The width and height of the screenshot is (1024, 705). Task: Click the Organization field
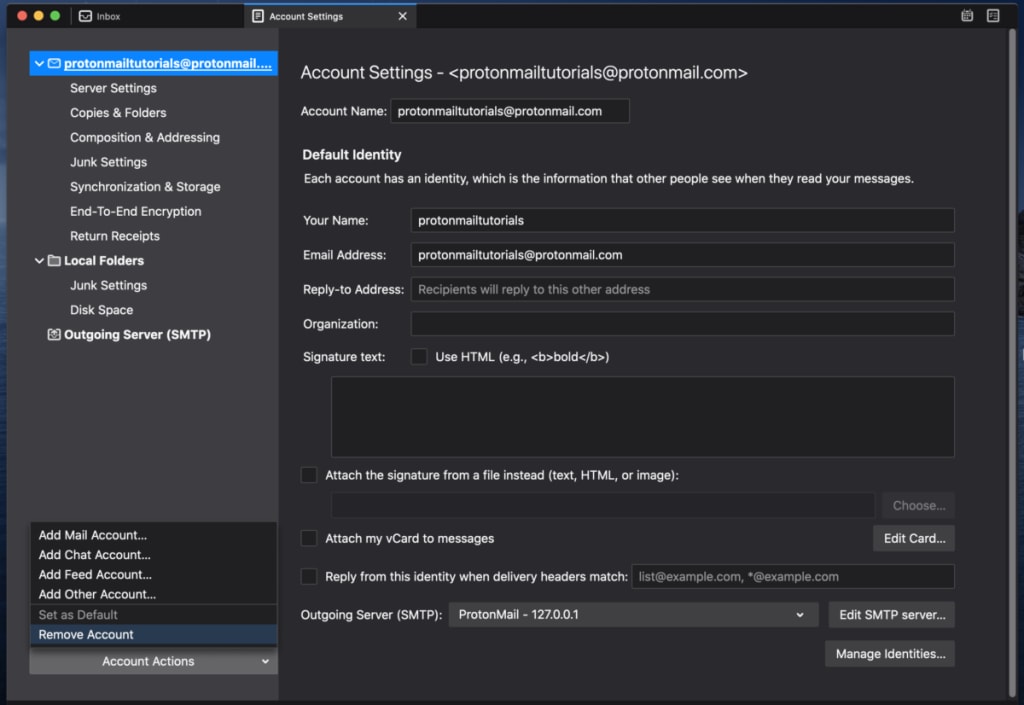[682, 324]
